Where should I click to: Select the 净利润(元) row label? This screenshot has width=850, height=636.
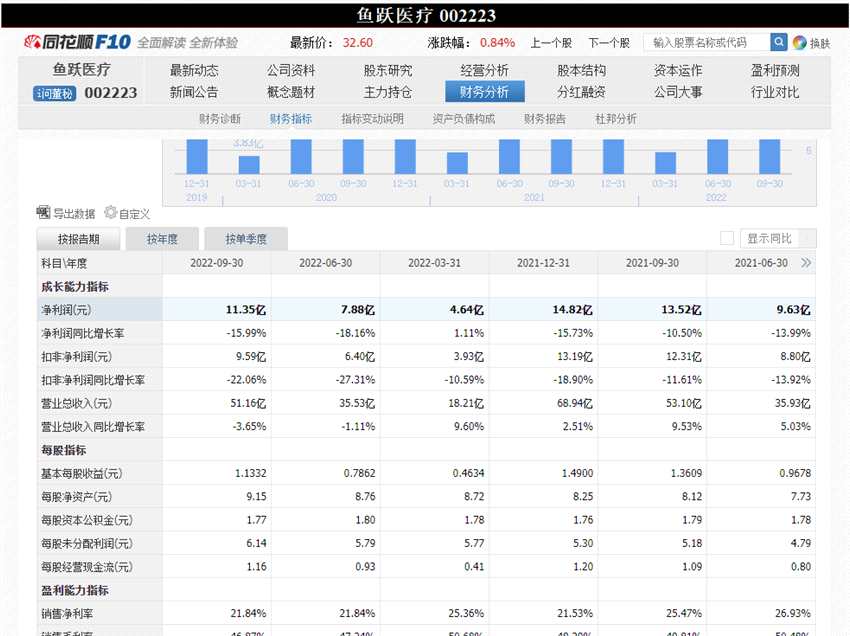[66, 310]
